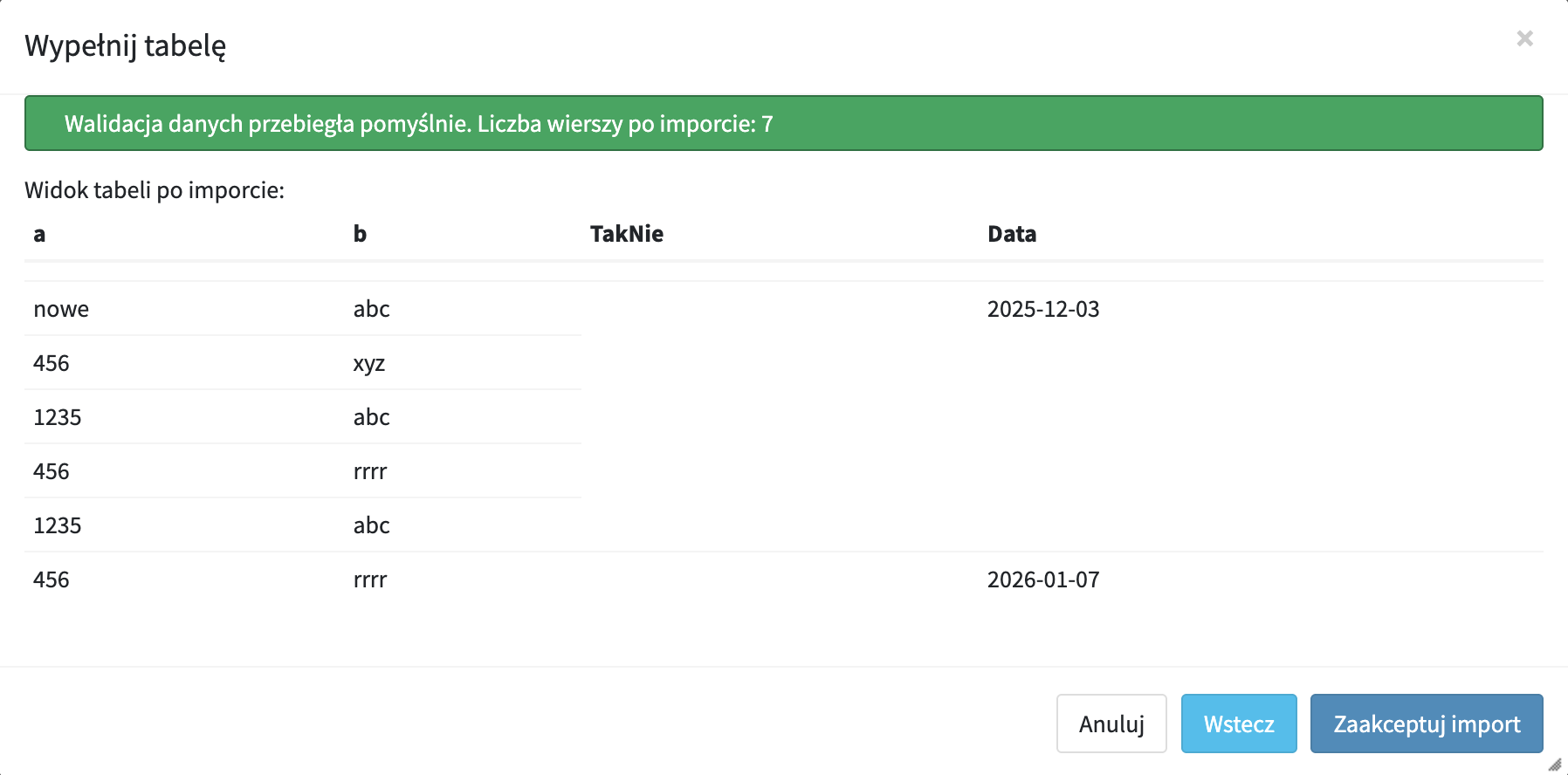Click the TakNie column header

pyautogui.click(x=626, y=234)
